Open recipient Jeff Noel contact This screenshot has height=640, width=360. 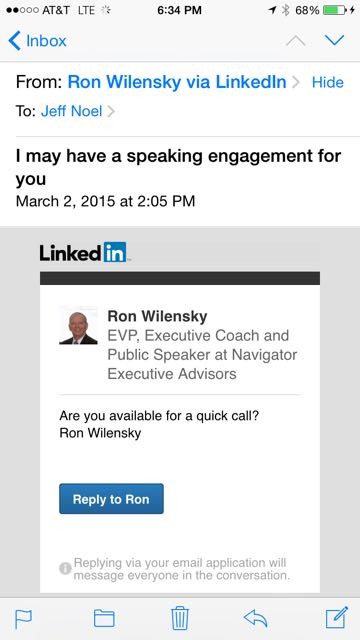[71, 111]
